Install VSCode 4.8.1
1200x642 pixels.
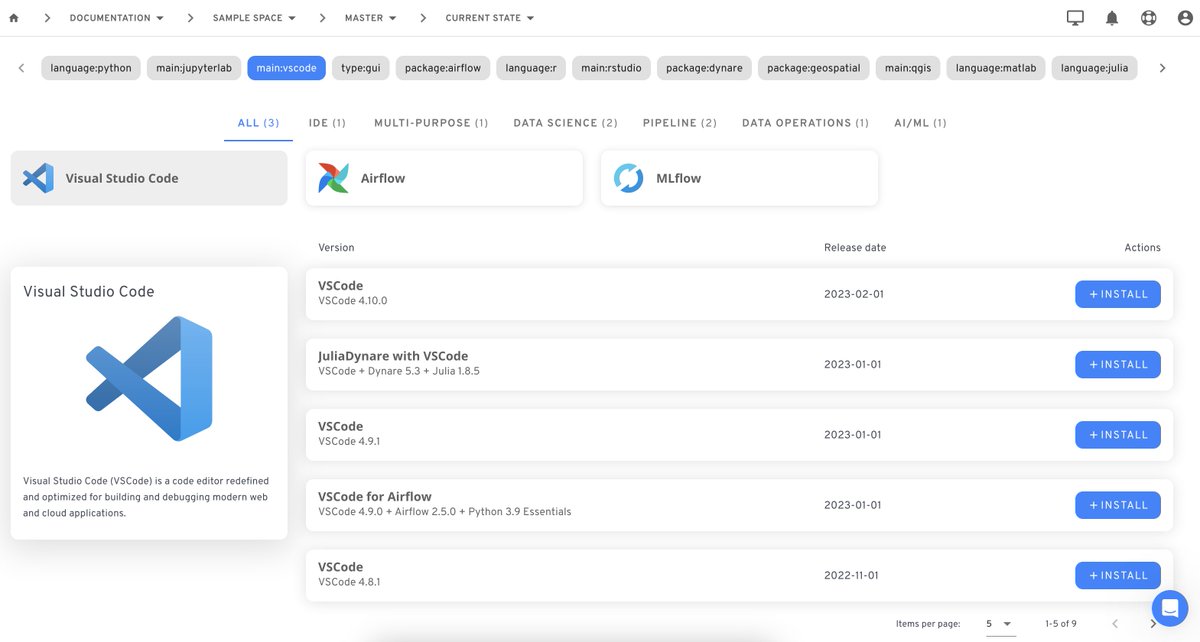tap(1118, 575)
